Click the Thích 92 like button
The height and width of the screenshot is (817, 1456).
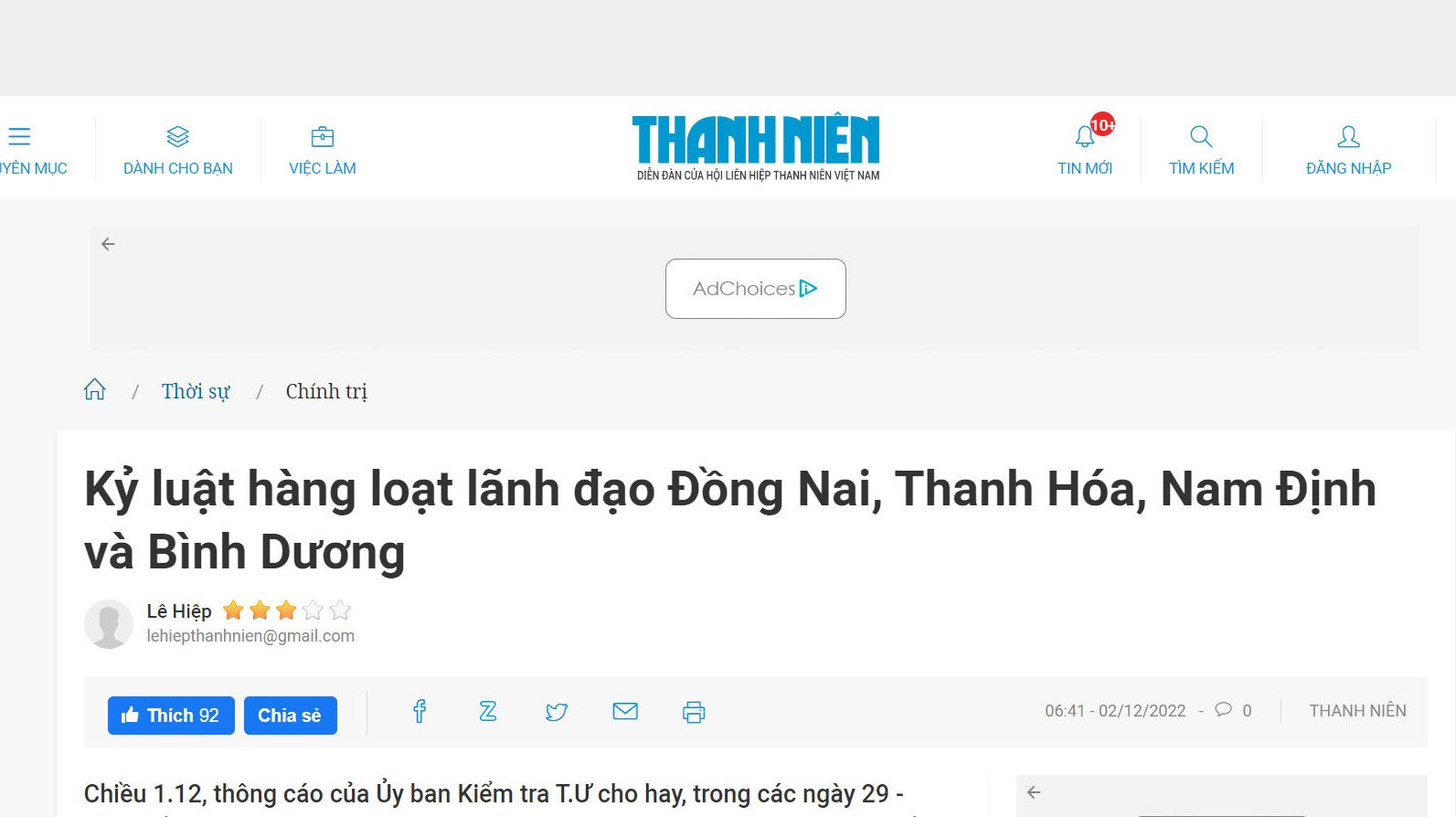coord(171,716)
